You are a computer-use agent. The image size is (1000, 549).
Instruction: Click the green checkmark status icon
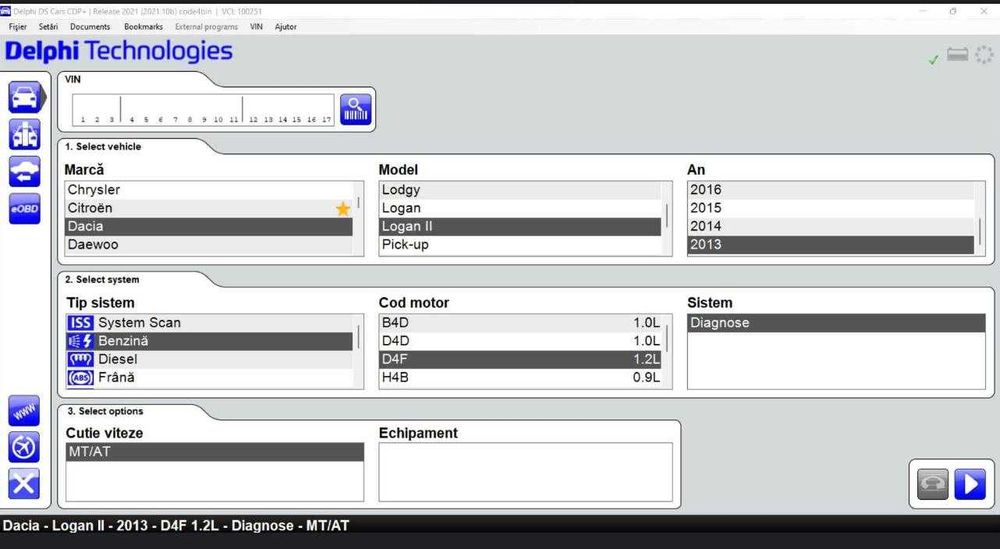(x=934, y=60)
